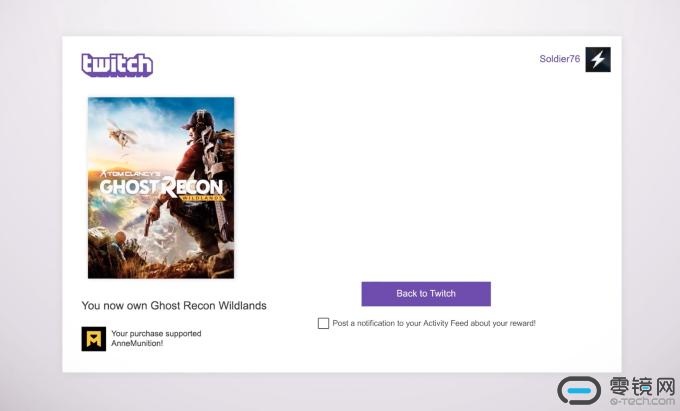
Task: Click the 零镜网 watermark text
Action: point(642,385)
